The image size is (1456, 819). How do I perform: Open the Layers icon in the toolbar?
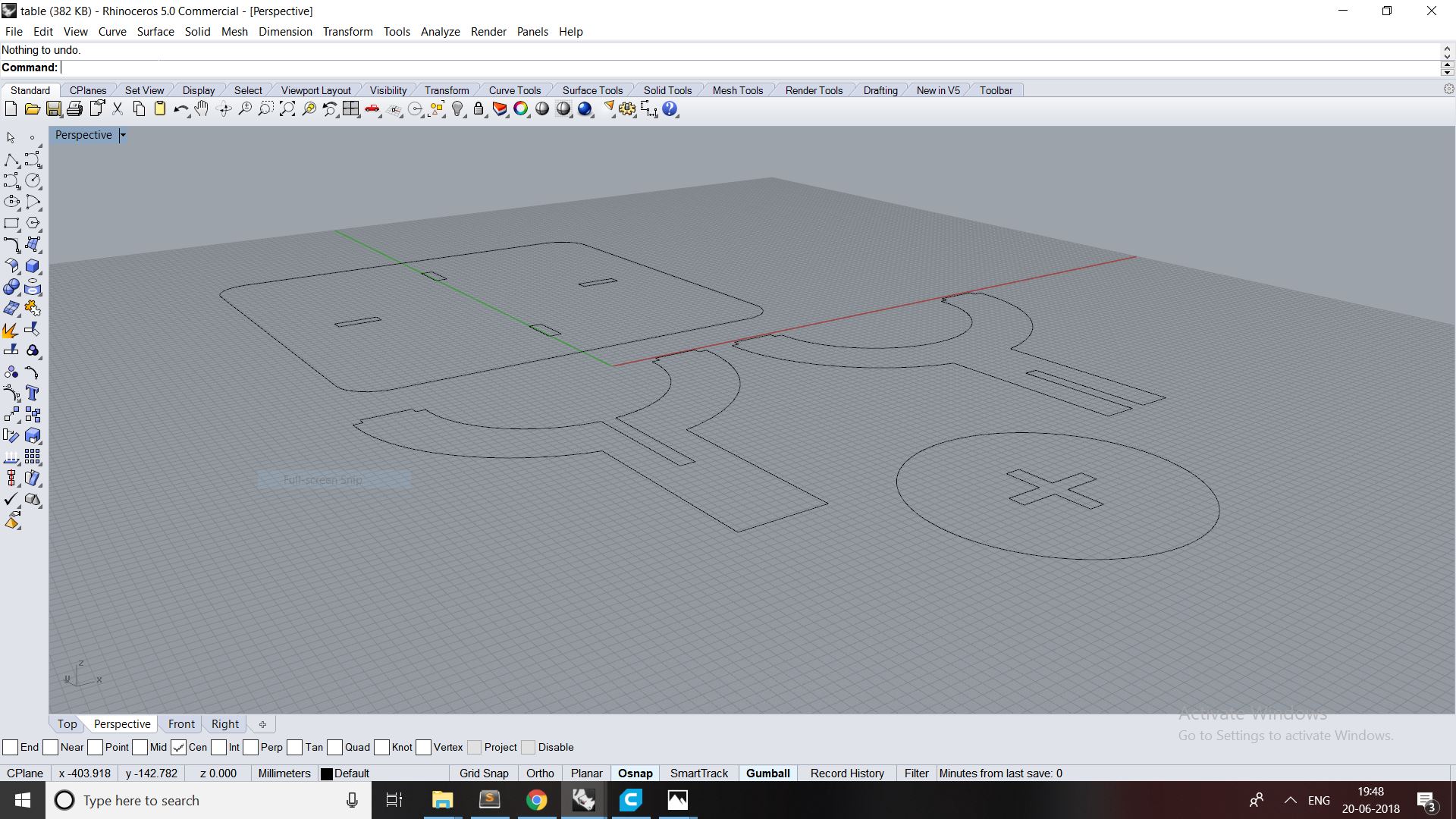click(500, 109)
